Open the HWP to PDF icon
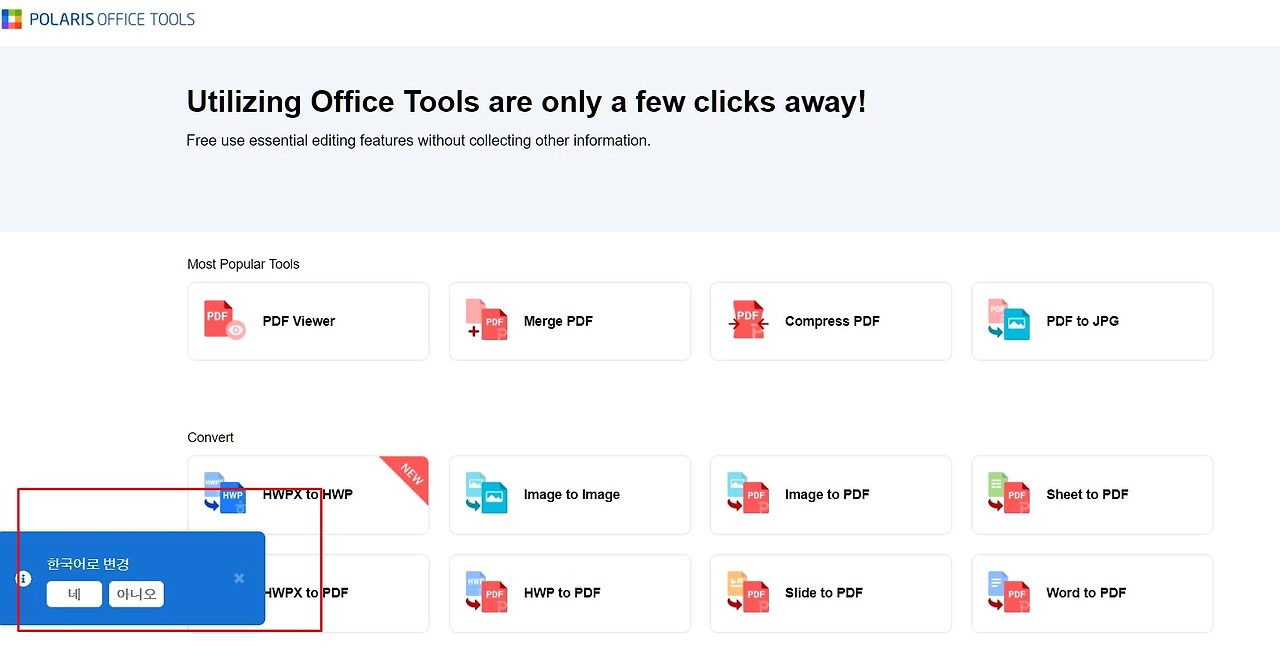The width and height of the screenshot is (1280, 647). 486,592
